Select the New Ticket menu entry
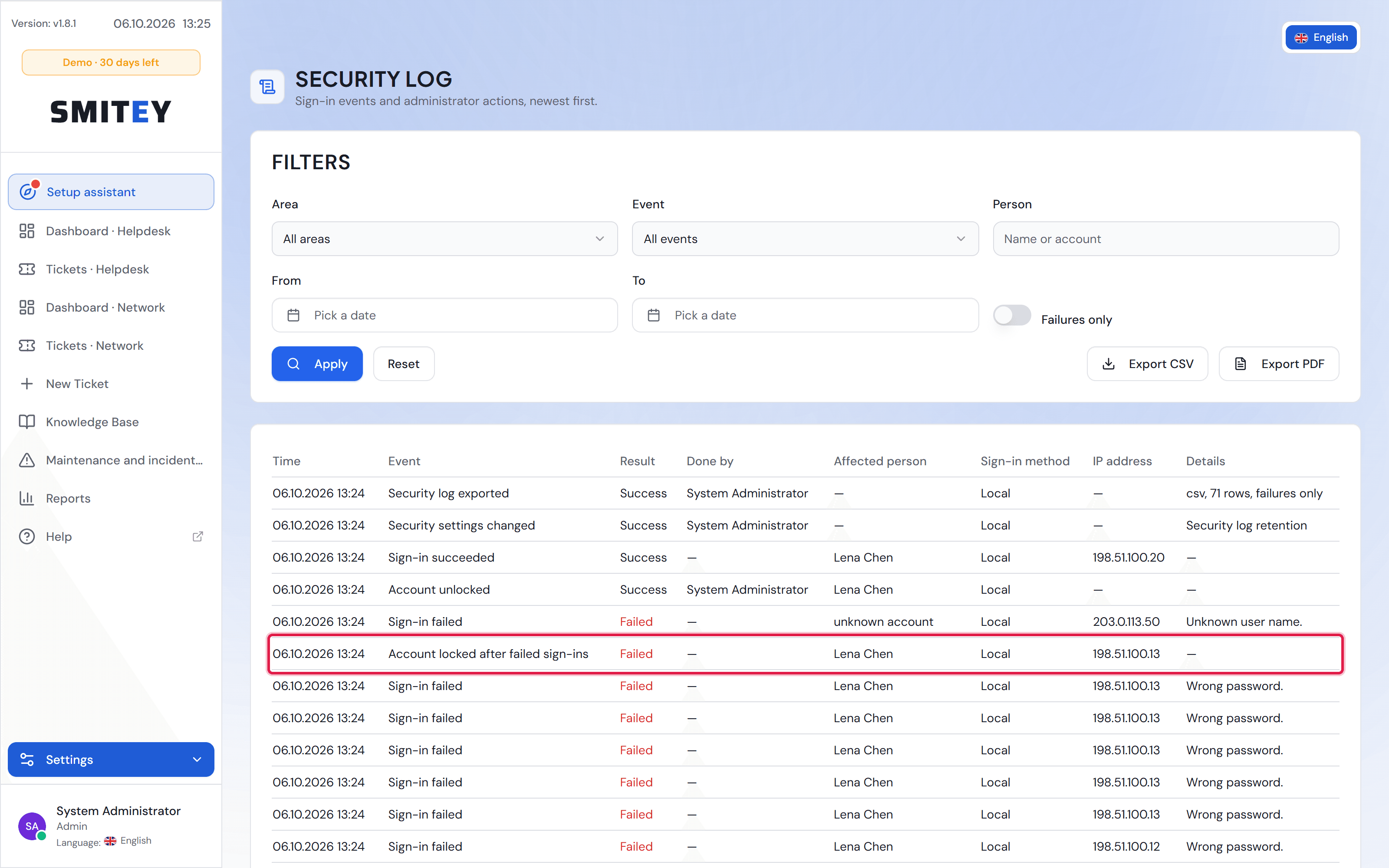 click(x=111, y=384)
